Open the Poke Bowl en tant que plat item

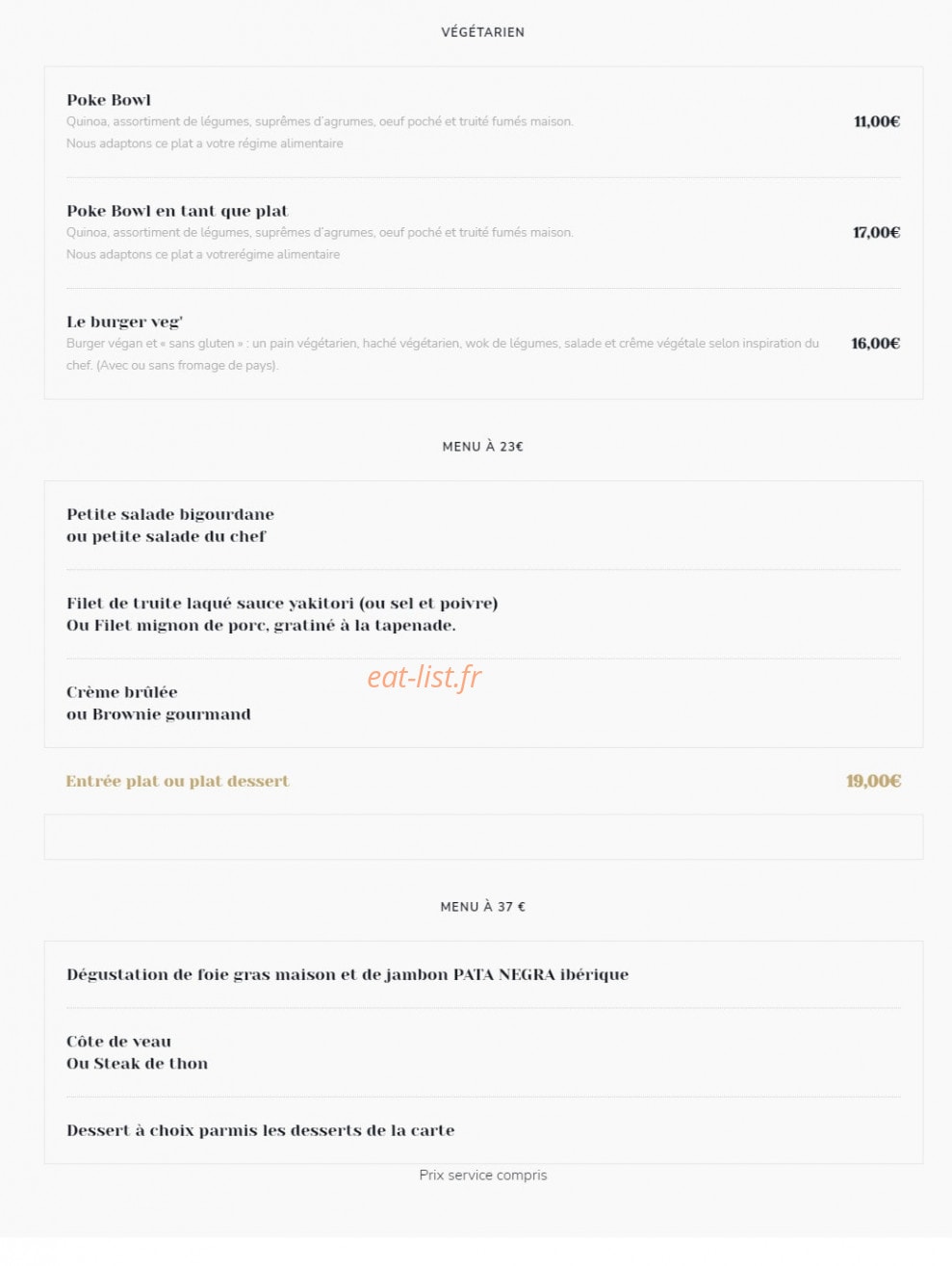[177, 211]
